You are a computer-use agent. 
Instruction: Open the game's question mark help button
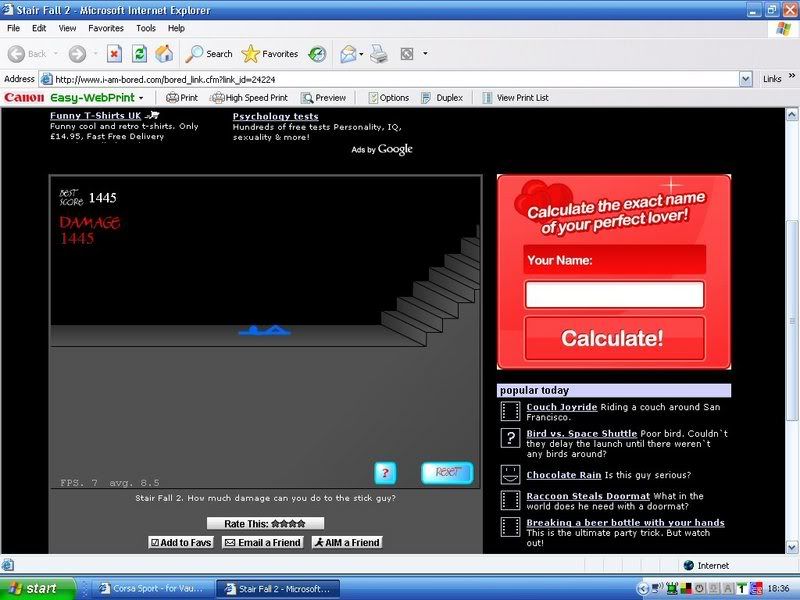385,473
